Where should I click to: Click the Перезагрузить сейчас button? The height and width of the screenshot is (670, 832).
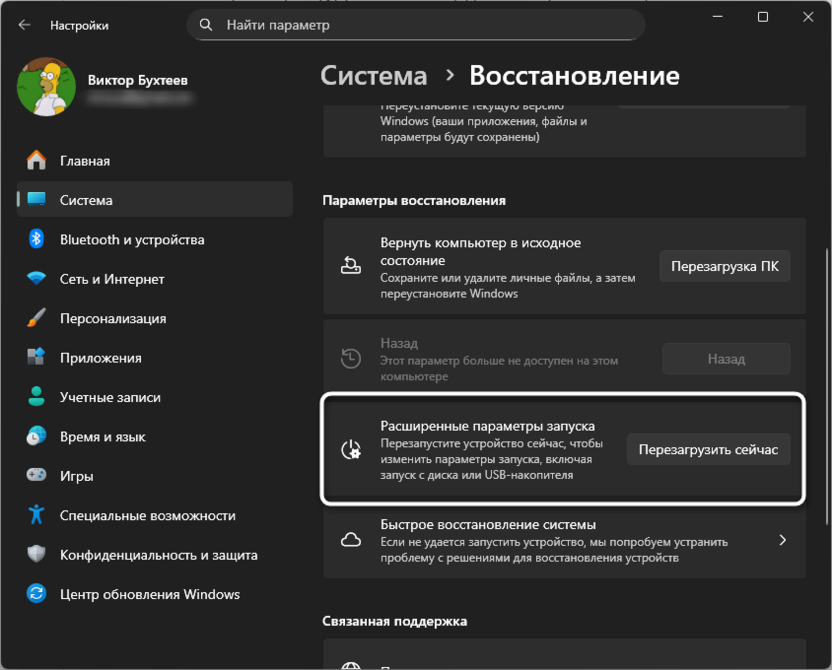[708, 449]
